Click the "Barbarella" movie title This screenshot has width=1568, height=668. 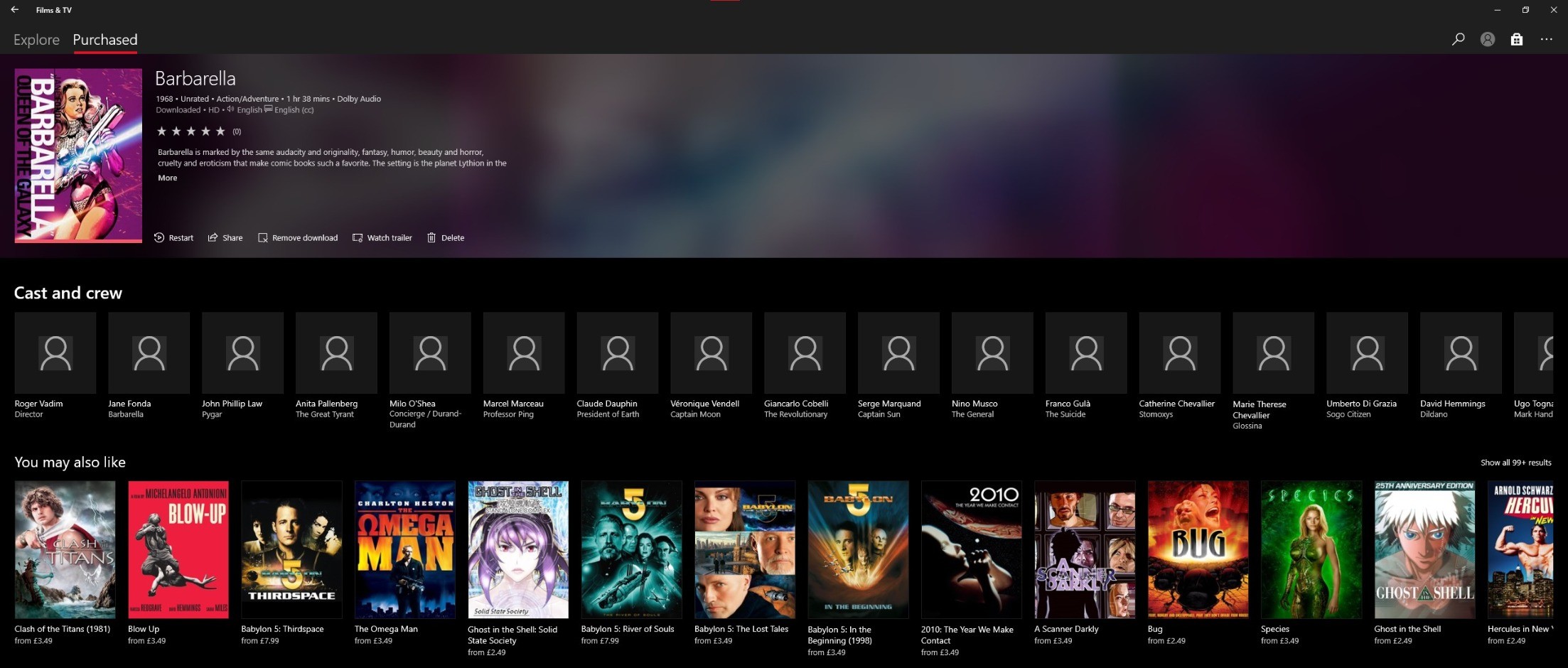pyautogui.click(x=195, y=78)
